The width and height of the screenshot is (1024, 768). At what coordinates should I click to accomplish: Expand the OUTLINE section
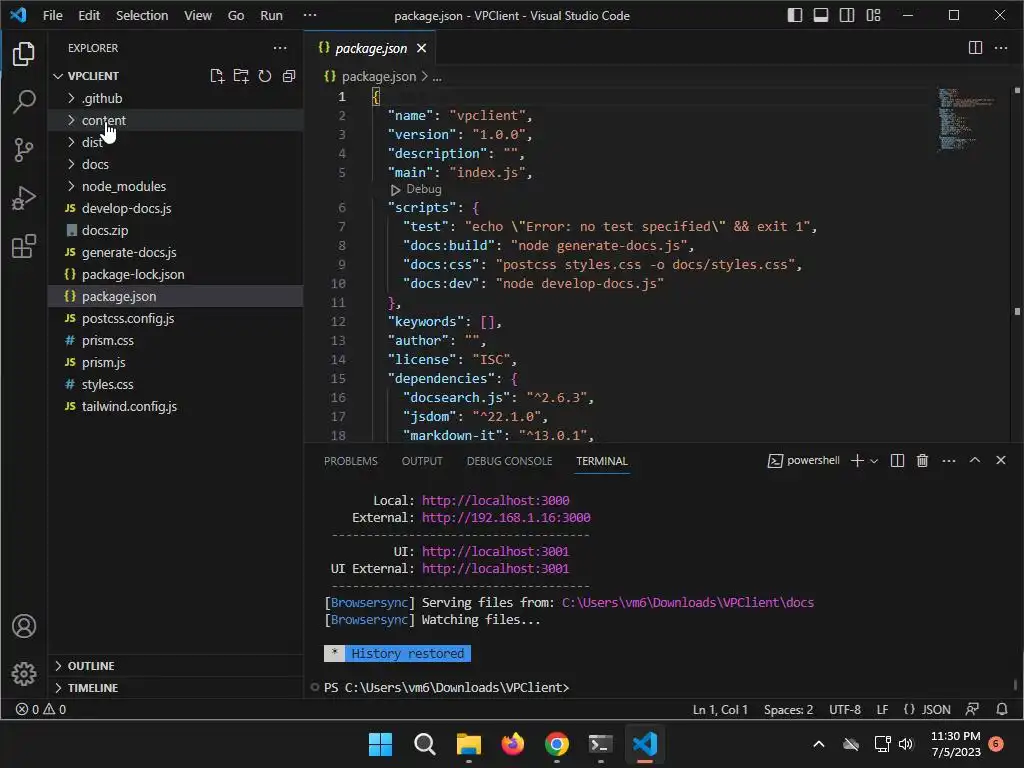[x=175, y=665]
